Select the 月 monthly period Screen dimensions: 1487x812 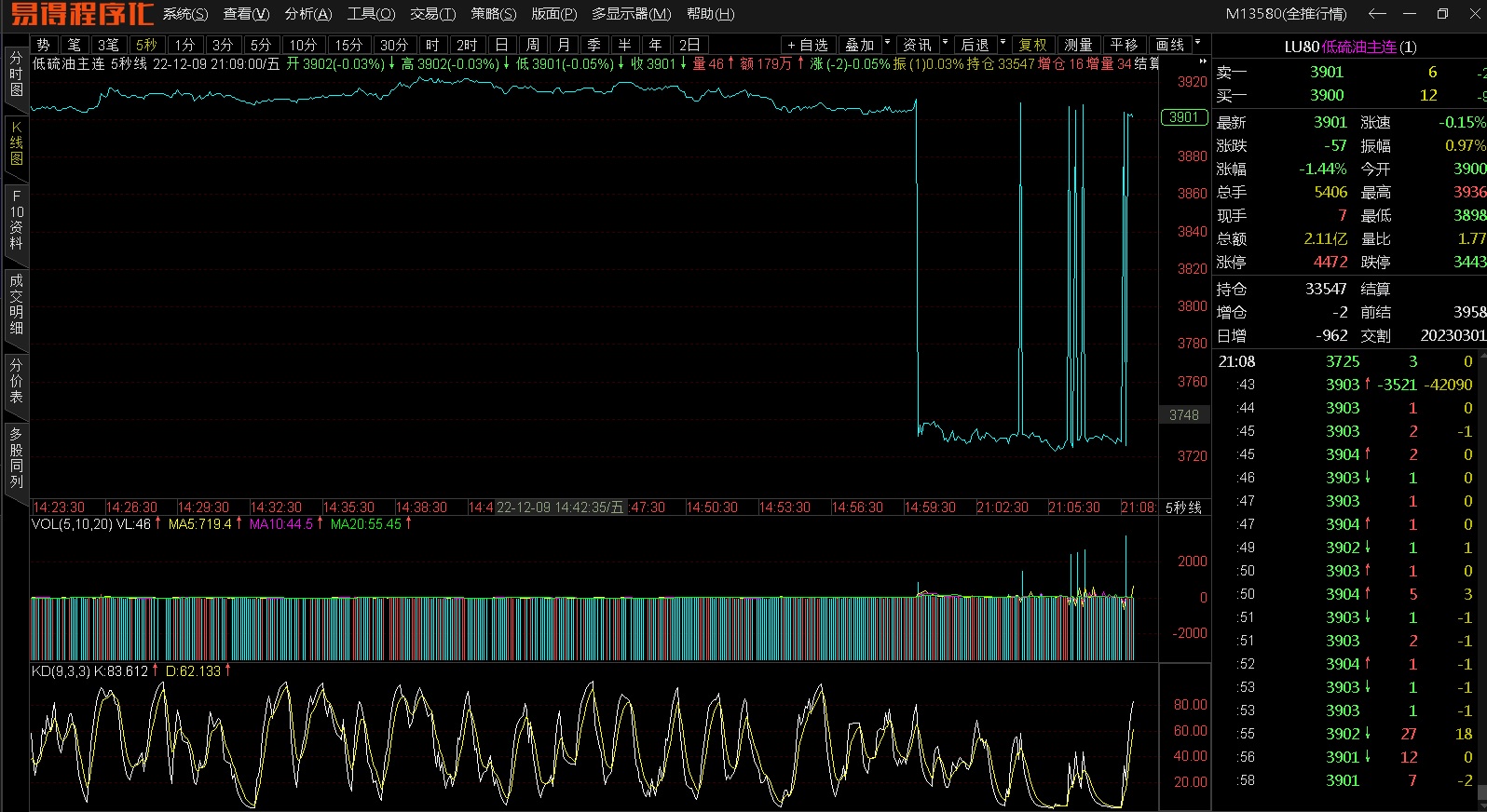pos(563,45)
